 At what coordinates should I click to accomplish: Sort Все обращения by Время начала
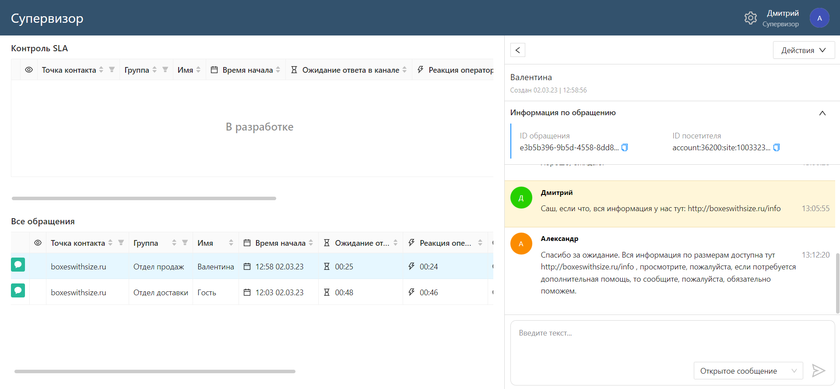pos(311,243)
